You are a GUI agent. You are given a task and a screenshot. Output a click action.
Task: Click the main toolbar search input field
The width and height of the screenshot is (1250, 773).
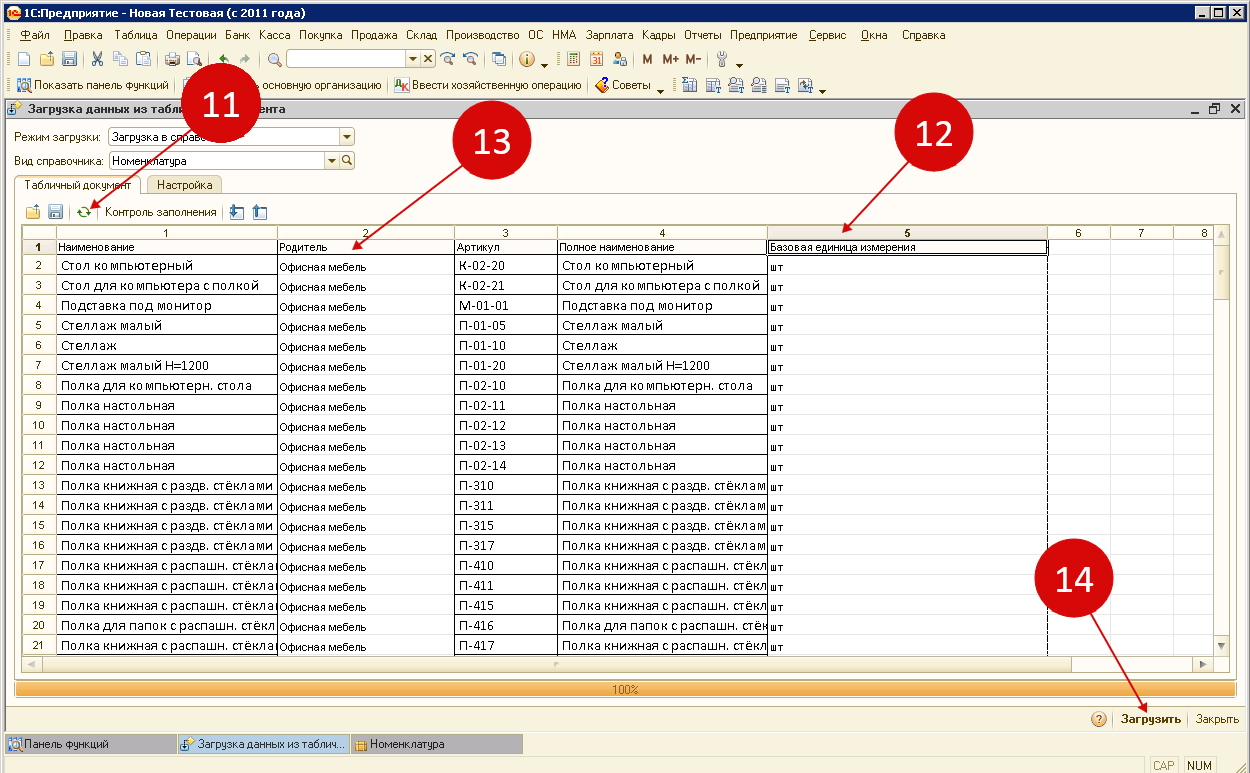click(346, 59)
